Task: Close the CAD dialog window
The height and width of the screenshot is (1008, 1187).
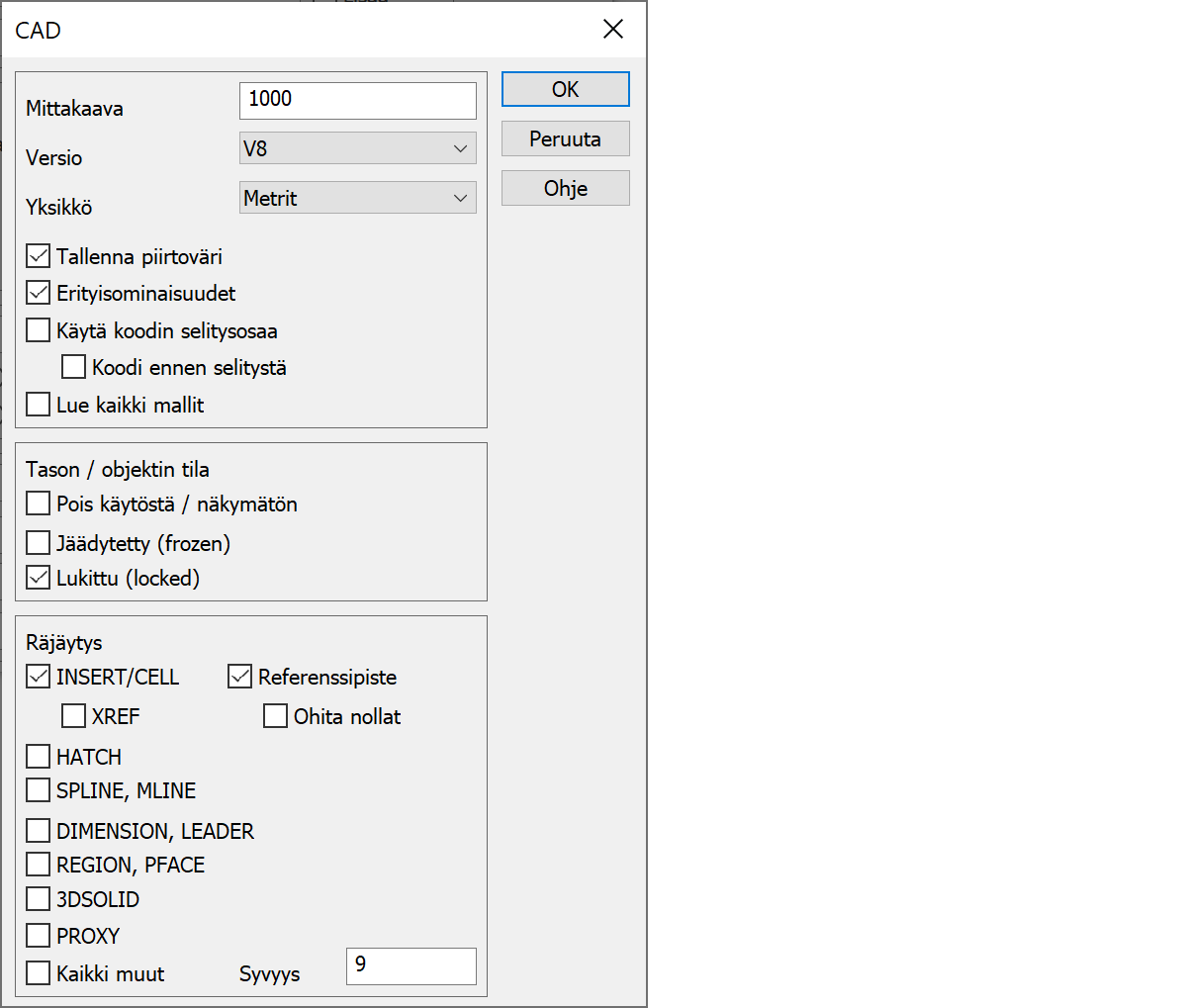Action: pyautogui.click(x=613, y=30)
